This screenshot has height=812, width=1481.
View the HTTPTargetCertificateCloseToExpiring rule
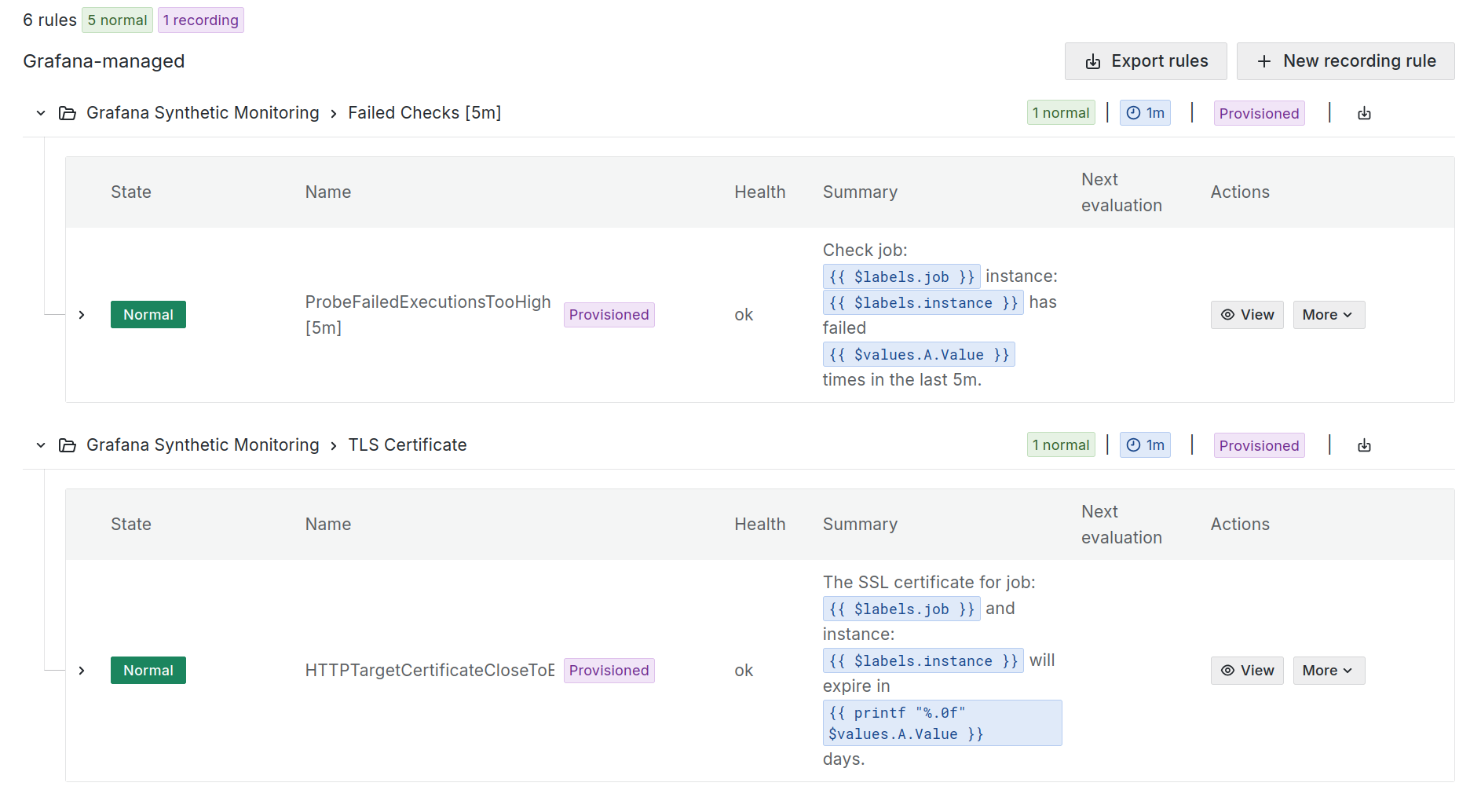pyautogui.click(x=1246, y=671)
